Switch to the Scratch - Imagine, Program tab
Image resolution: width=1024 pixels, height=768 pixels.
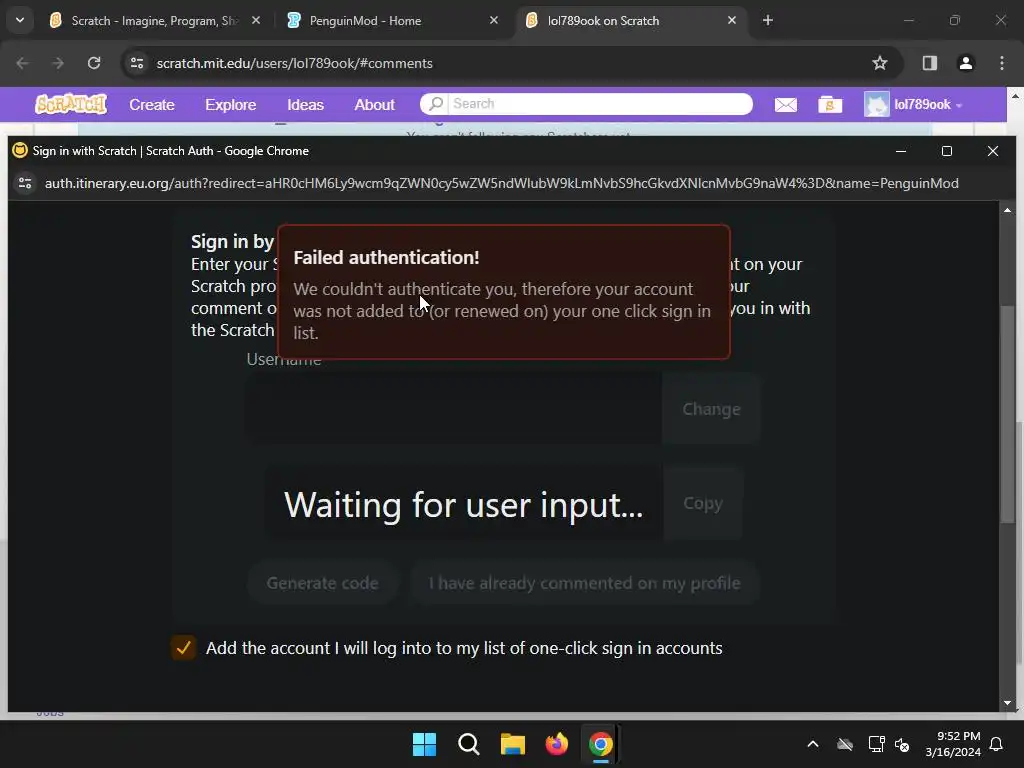[155, 20]
